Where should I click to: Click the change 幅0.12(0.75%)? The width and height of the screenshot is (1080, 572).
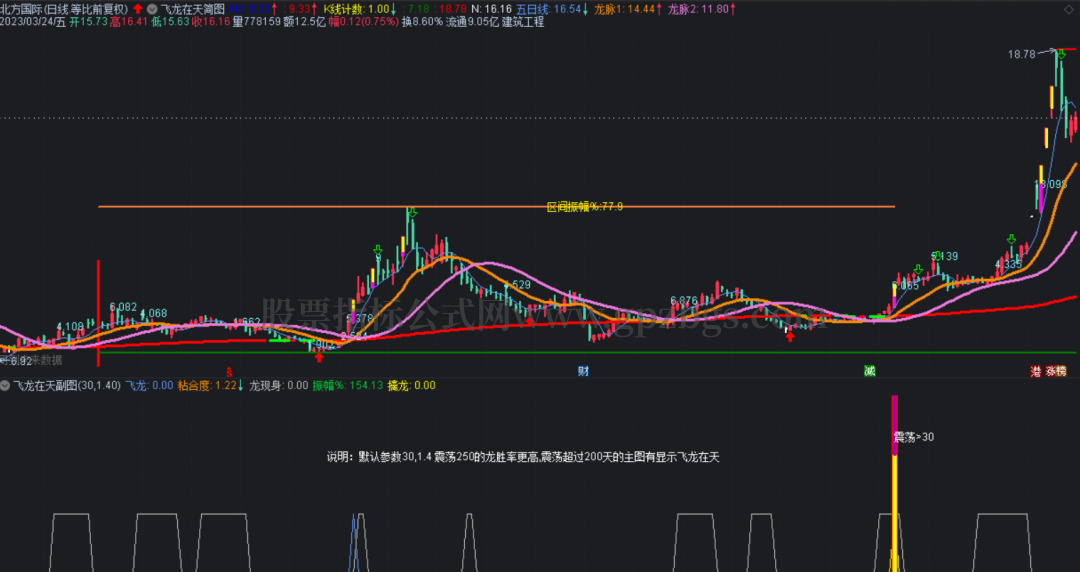tap(363, 22)
